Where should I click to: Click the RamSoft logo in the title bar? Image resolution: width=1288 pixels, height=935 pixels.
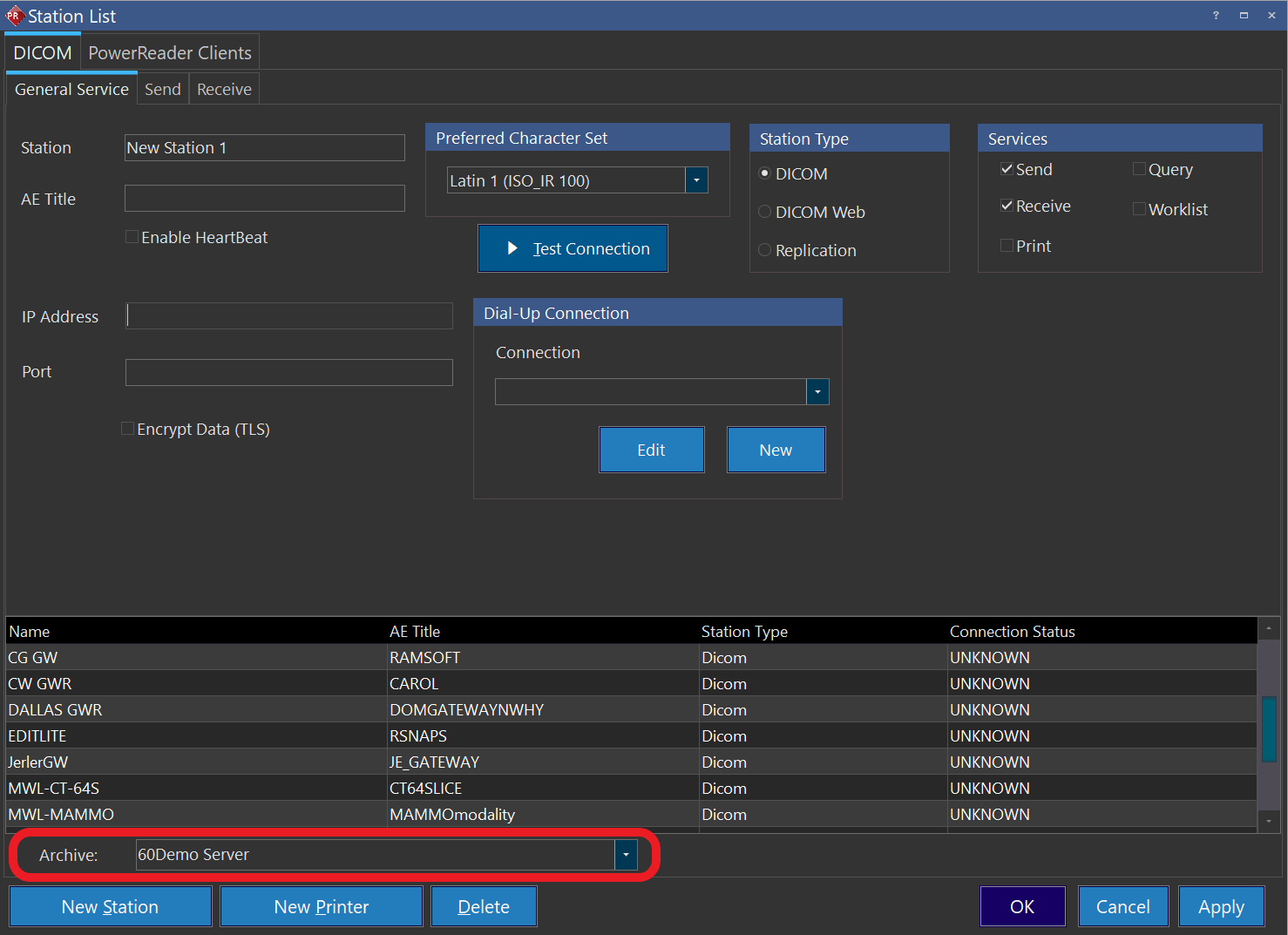click(14, 15)
